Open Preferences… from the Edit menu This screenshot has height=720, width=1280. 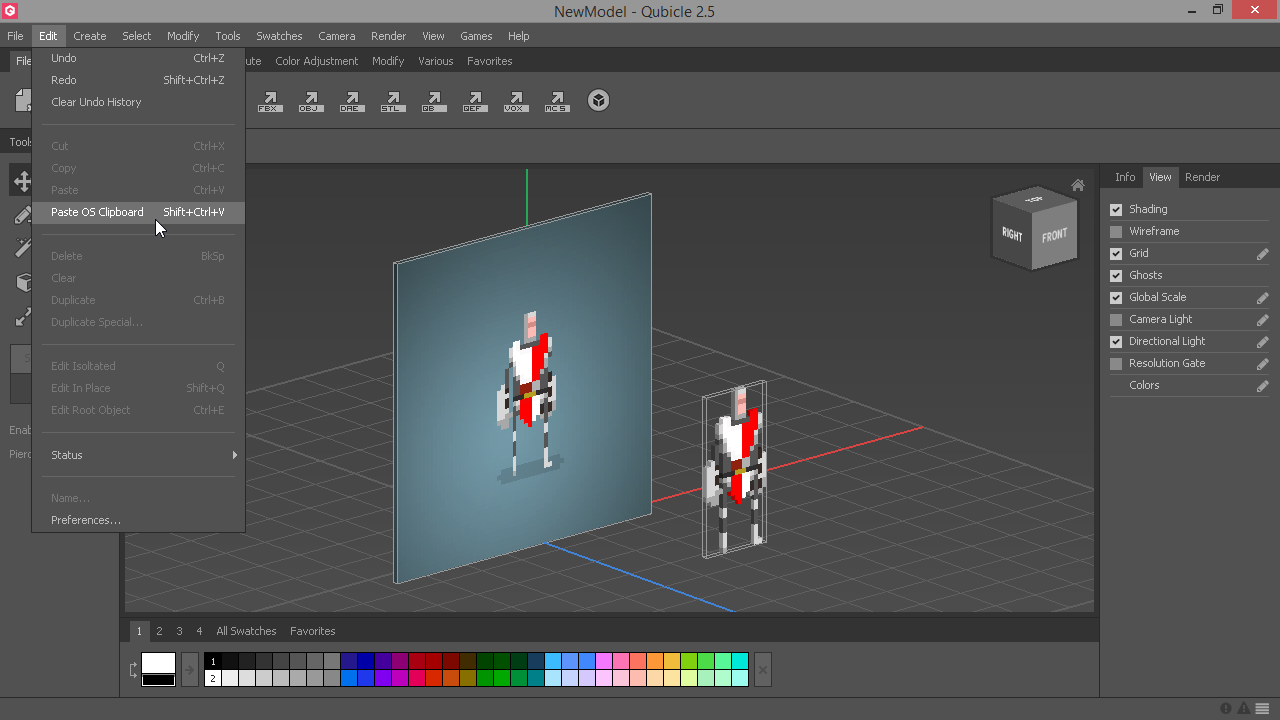click(86, 520)
